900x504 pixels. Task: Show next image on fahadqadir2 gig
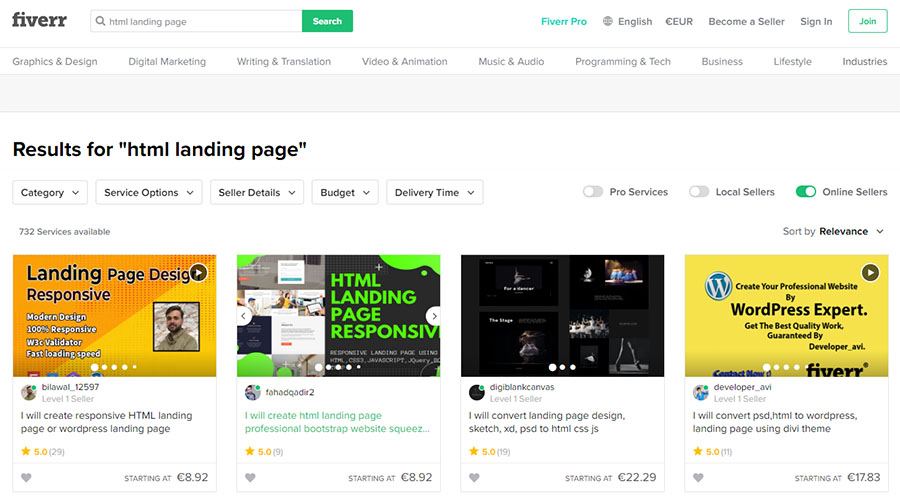coord(433,316)
